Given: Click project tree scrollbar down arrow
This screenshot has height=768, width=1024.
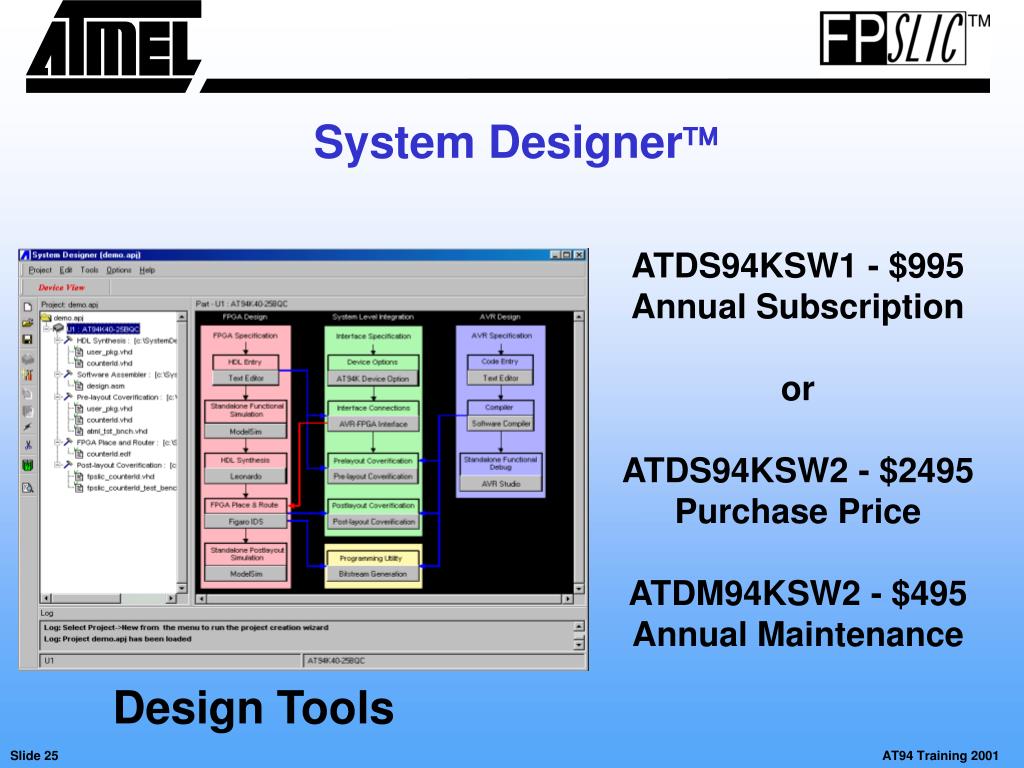Looking at the screenshot, I should 182,587.
